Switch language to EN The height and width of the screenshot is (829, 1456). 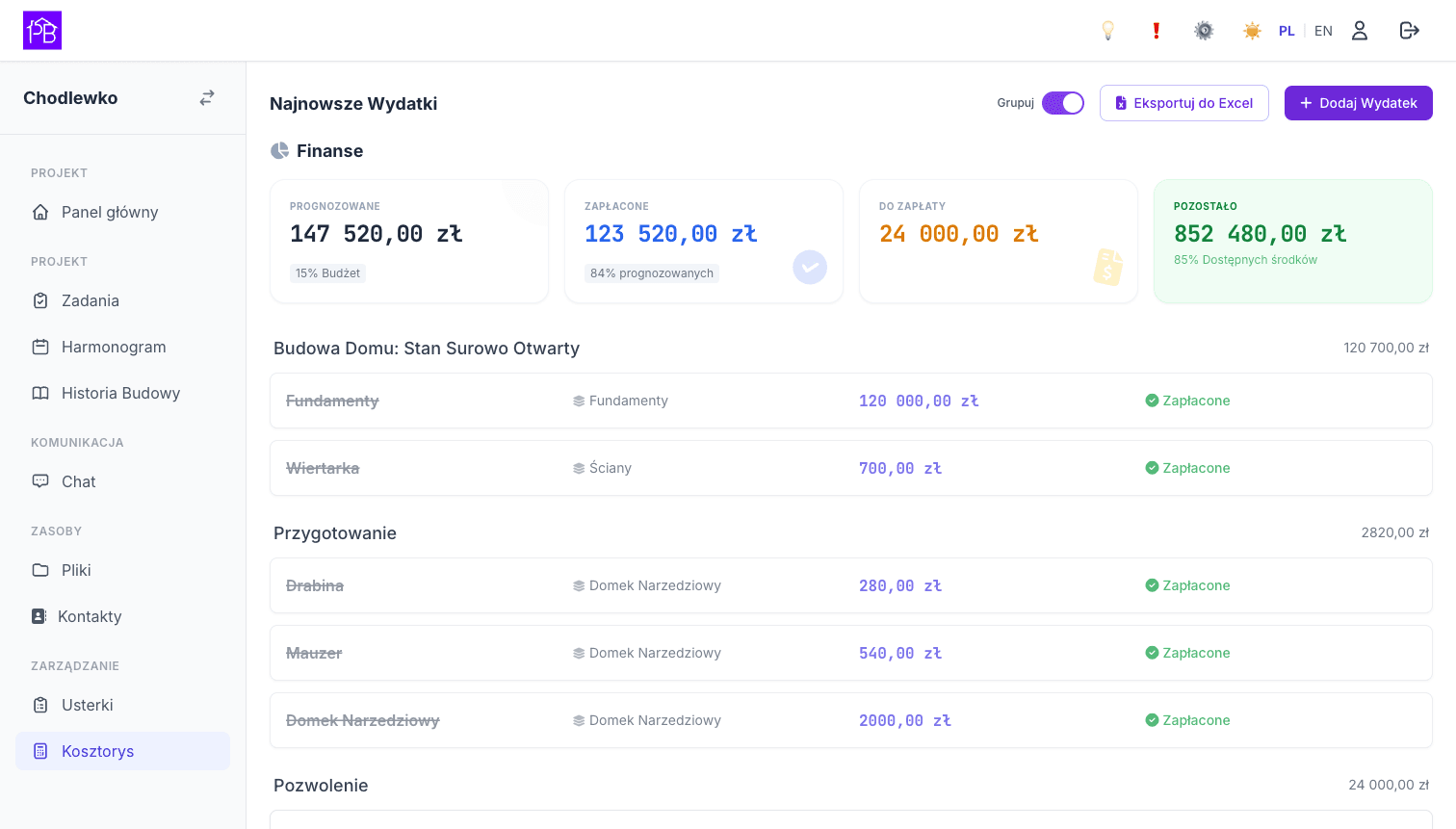[1323, 31]
